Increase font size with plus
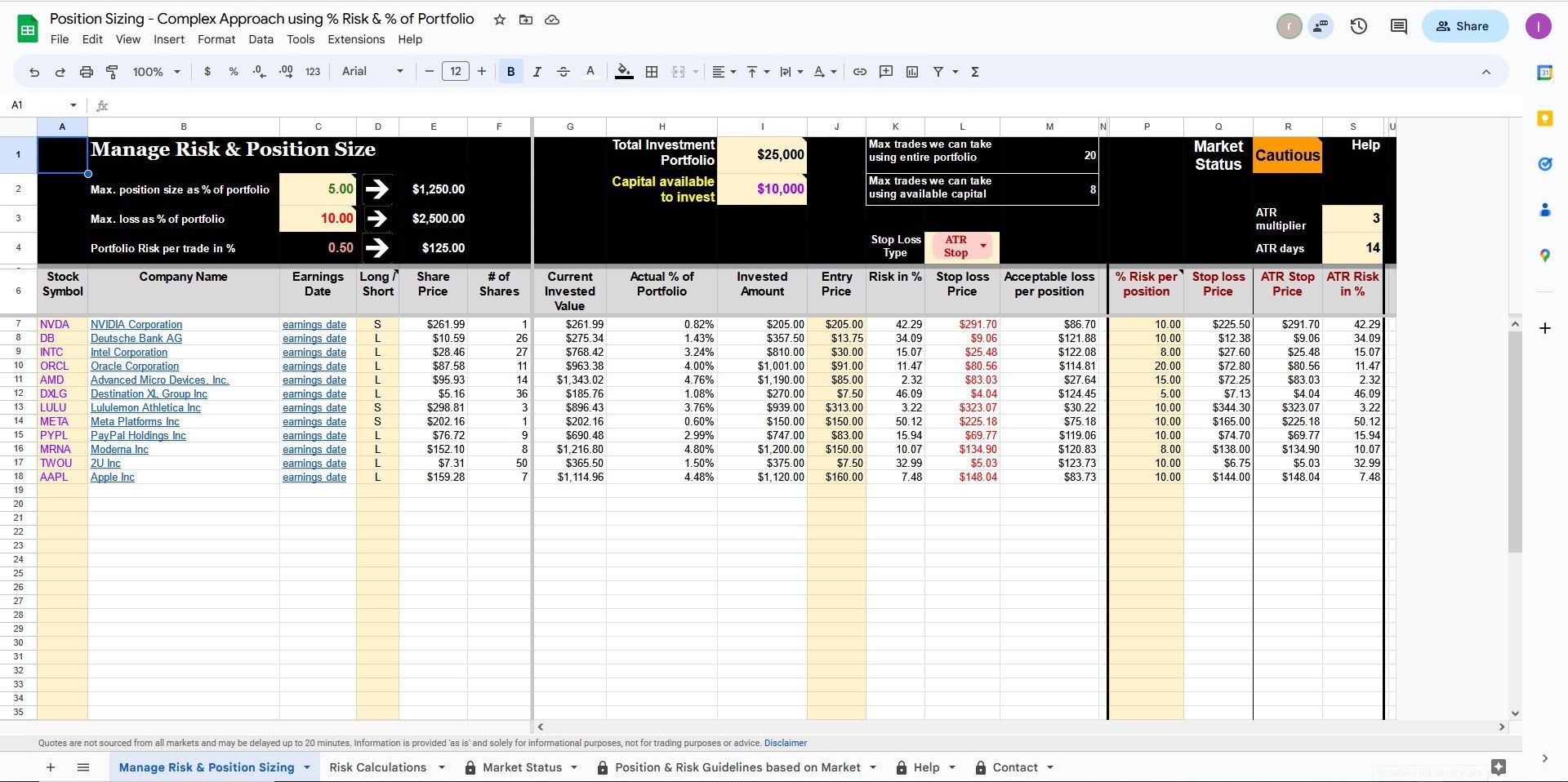Image resolution: width=1568 pixels, height=782 pixels. pyautogui.click(x=482, y=72)
